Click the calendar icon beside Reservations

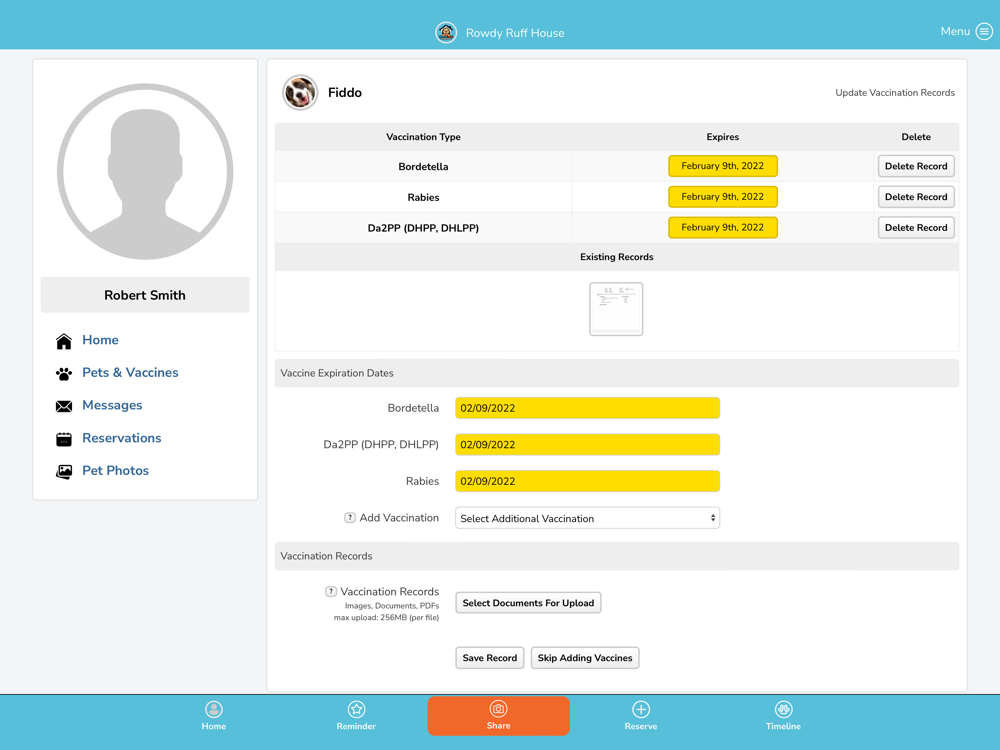pos(64,439)
